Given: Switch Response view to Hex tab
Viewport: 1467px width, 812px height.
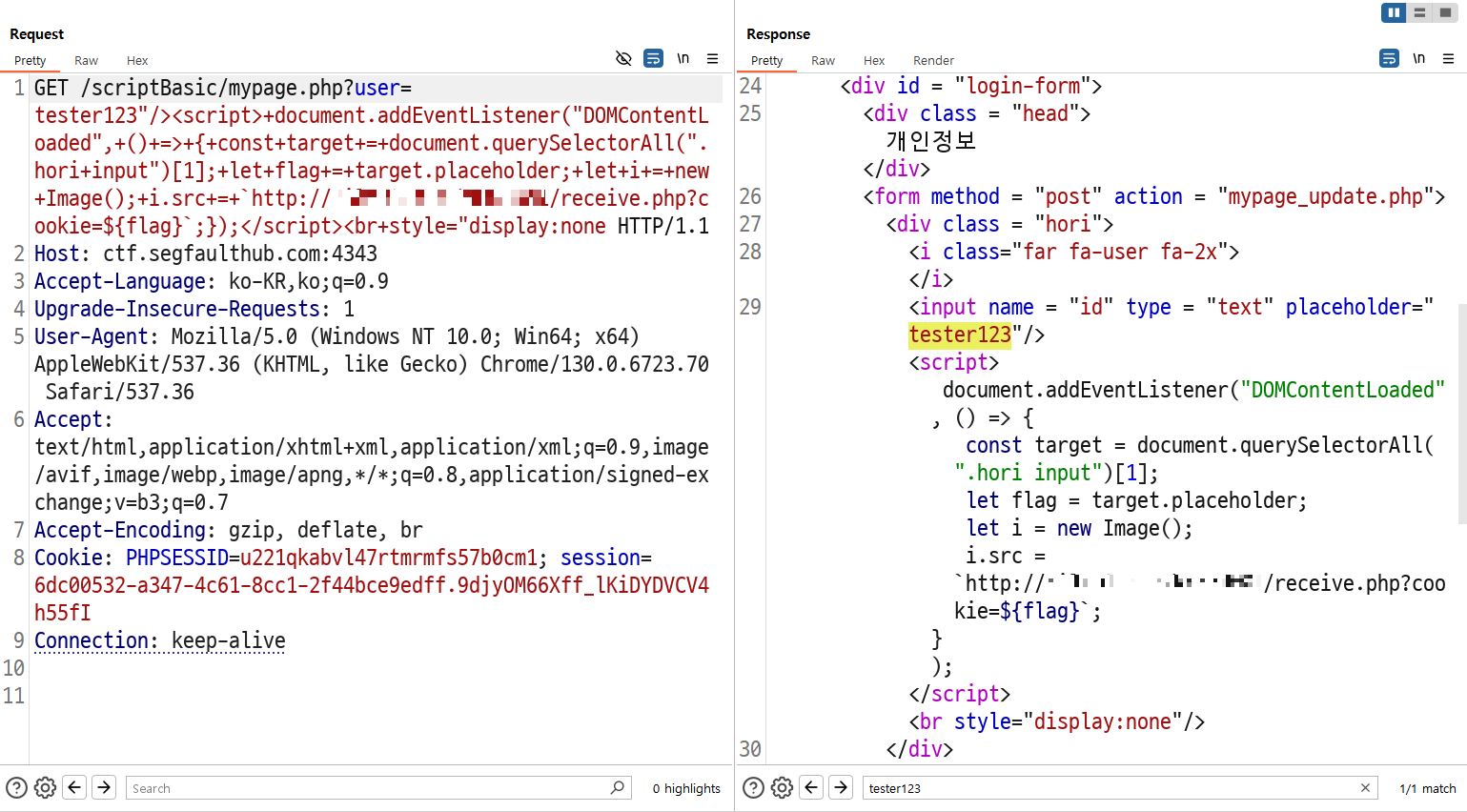Looking at the screenshot, I should tap(874, 60).
